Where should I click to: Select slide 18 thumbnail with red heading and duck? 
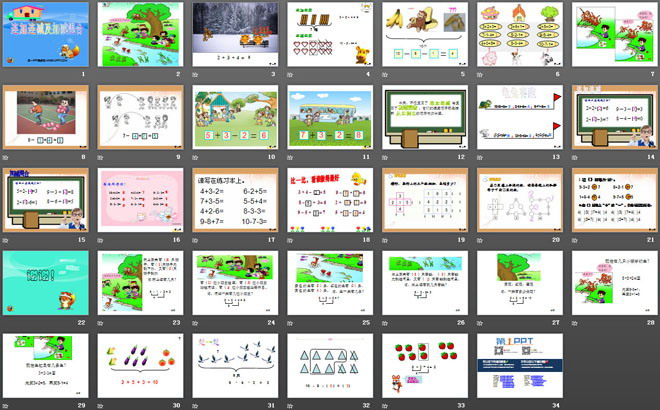pos(330,200)
